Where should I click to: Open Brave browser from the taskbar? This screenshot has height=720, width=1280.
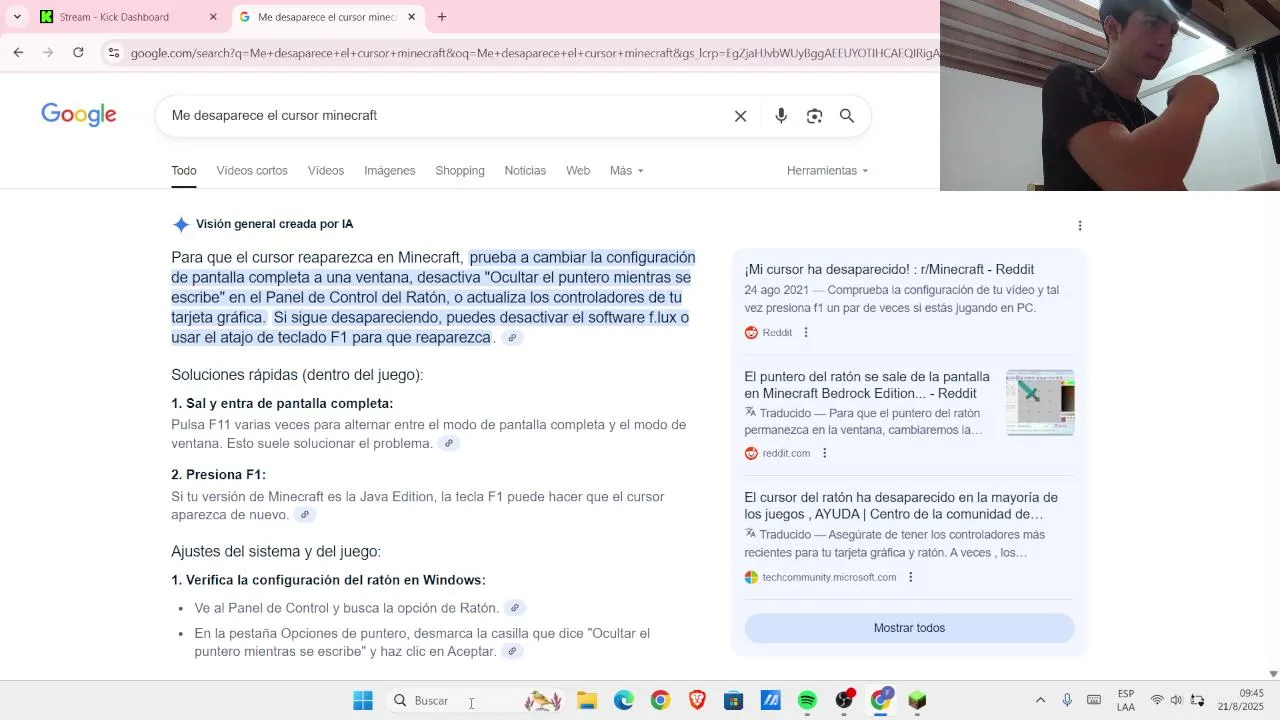[697, 701]
